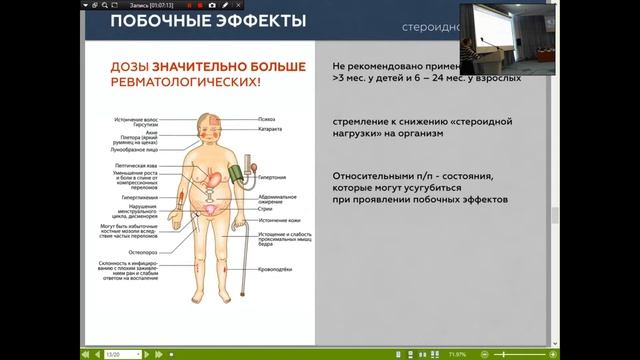The image size is (640, 360).
Task: Switch to single page view
Action: 398,355
